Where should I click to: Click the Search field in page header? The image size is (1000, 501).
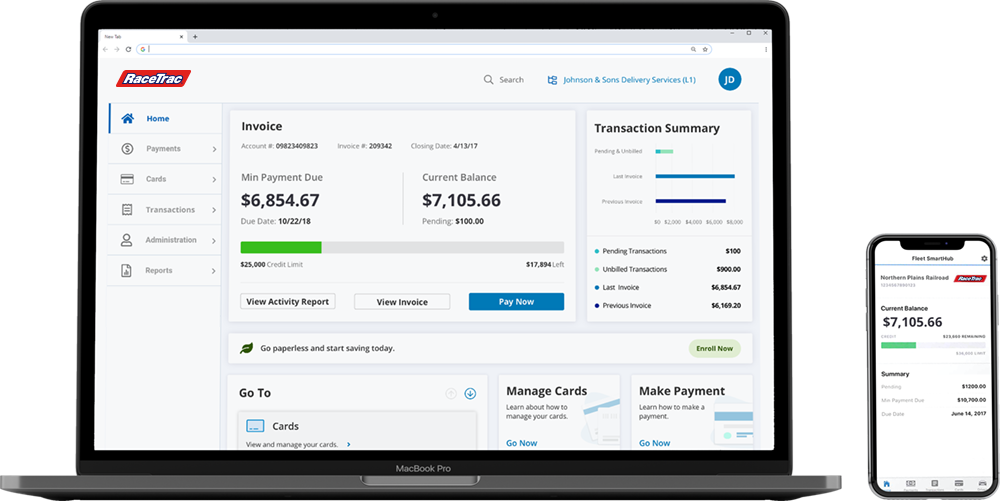[504, 80]
